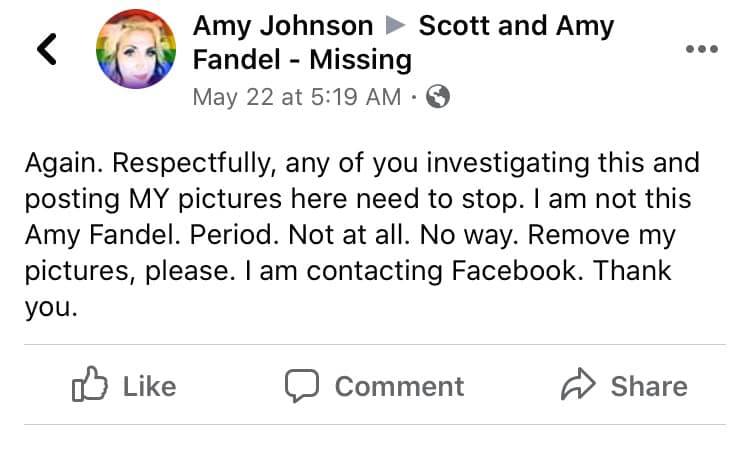
Task: Click the globe public audience icon
Action: (x=438, y=97)
